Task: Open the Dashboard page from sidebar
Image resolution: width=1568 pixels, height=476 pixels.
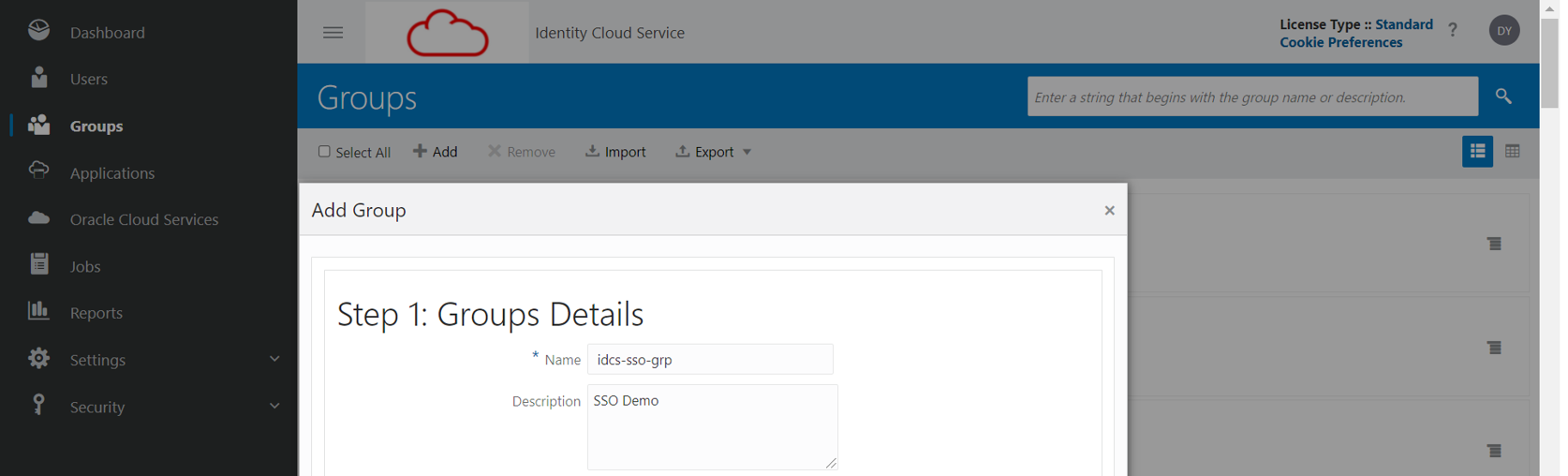Action: (x=107, y=33)
